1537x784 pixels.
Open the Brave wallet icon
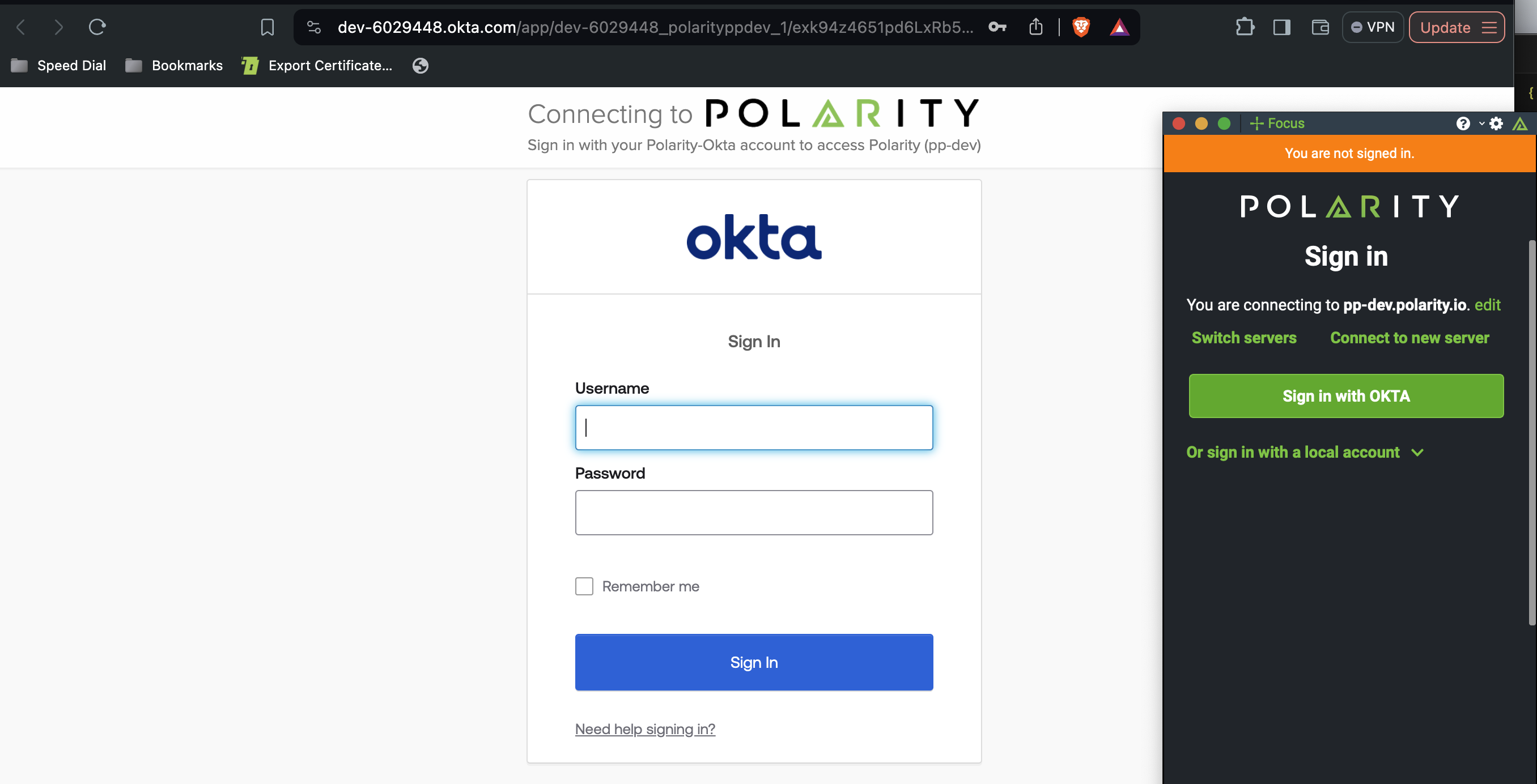coord(1320,27)
